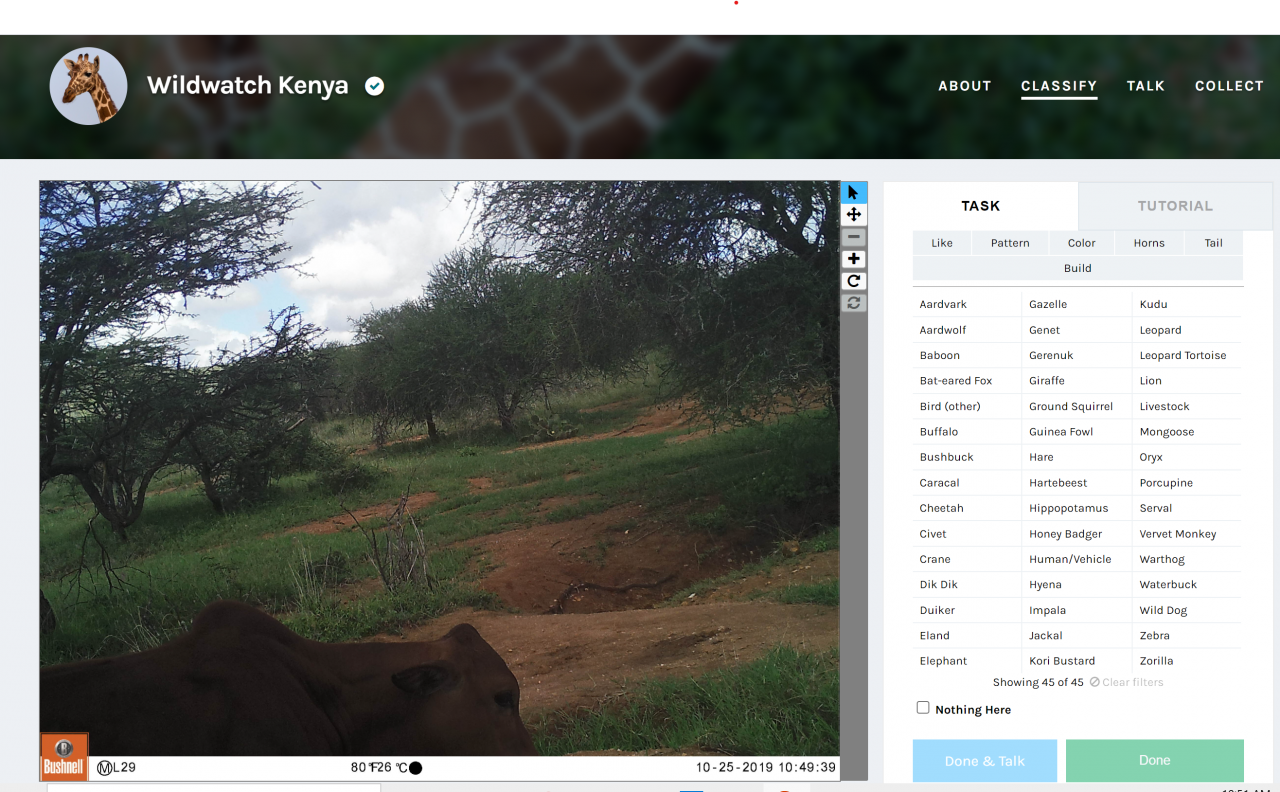Rotate the camera image
1280x792 pixels.
point(854,281)
